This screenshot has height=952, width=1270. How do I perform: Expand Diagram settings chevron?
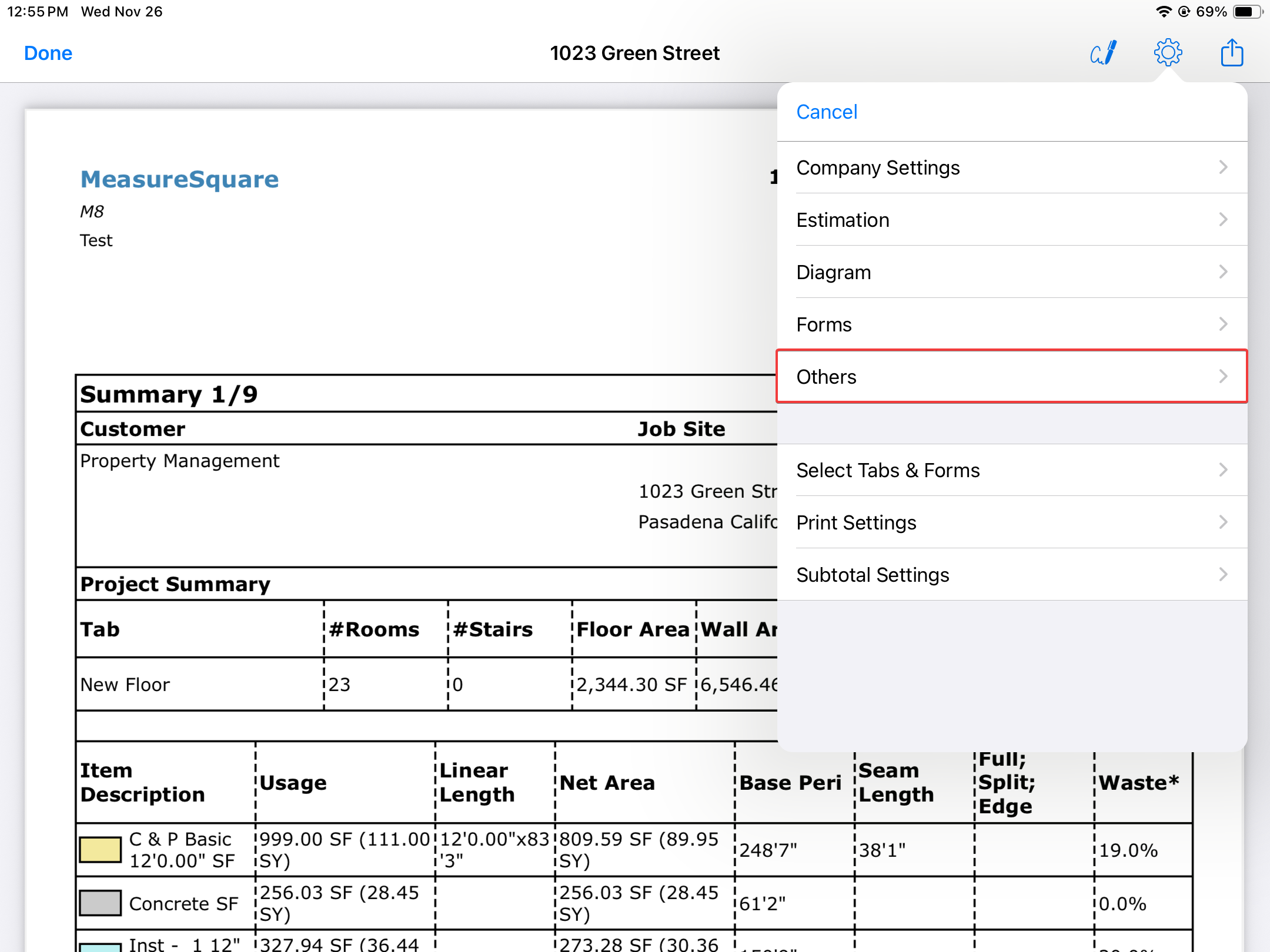1223,272
